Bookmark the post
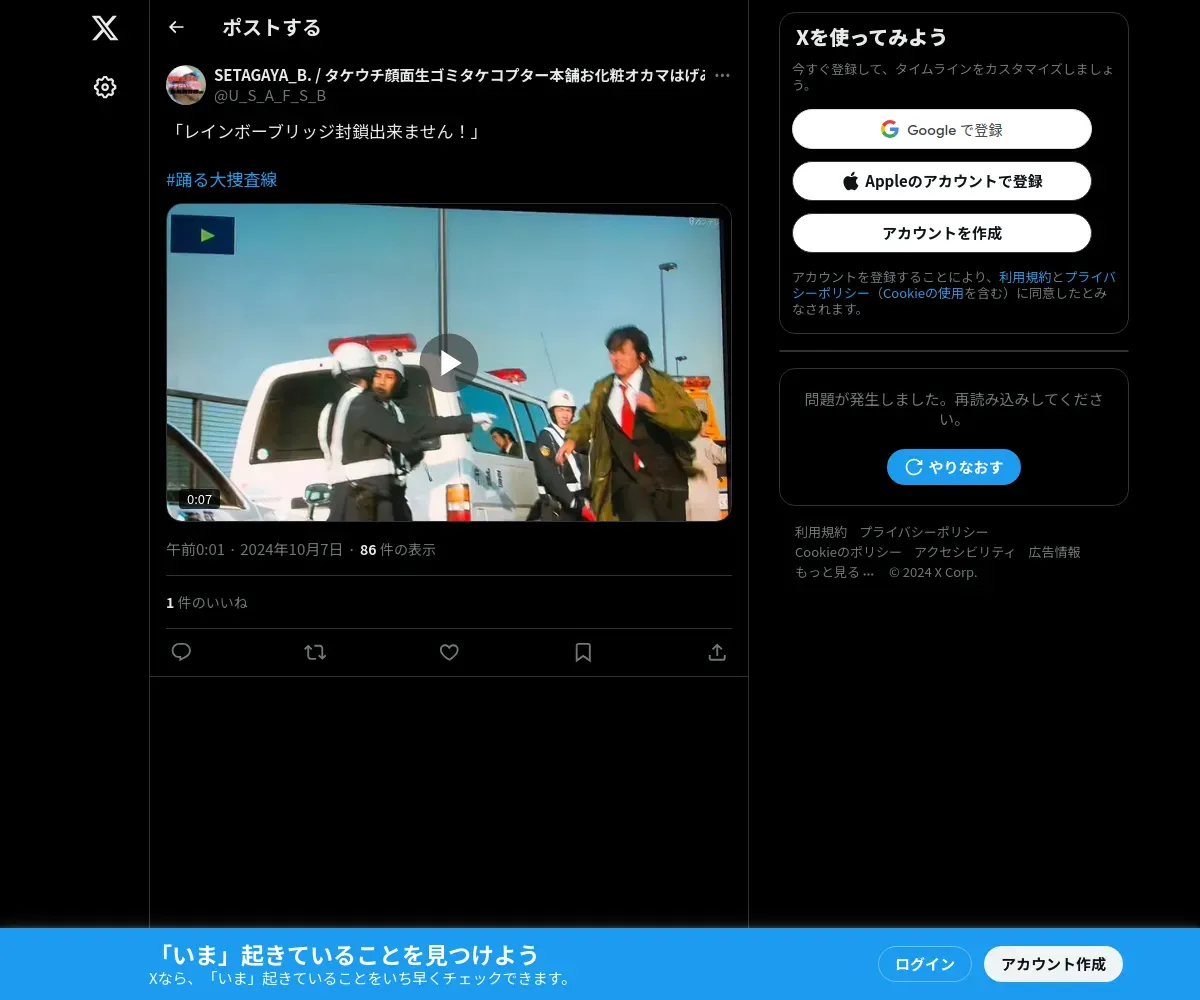Image resolution: width=1200 pixels, height=1000 pixels. [583, 652]
